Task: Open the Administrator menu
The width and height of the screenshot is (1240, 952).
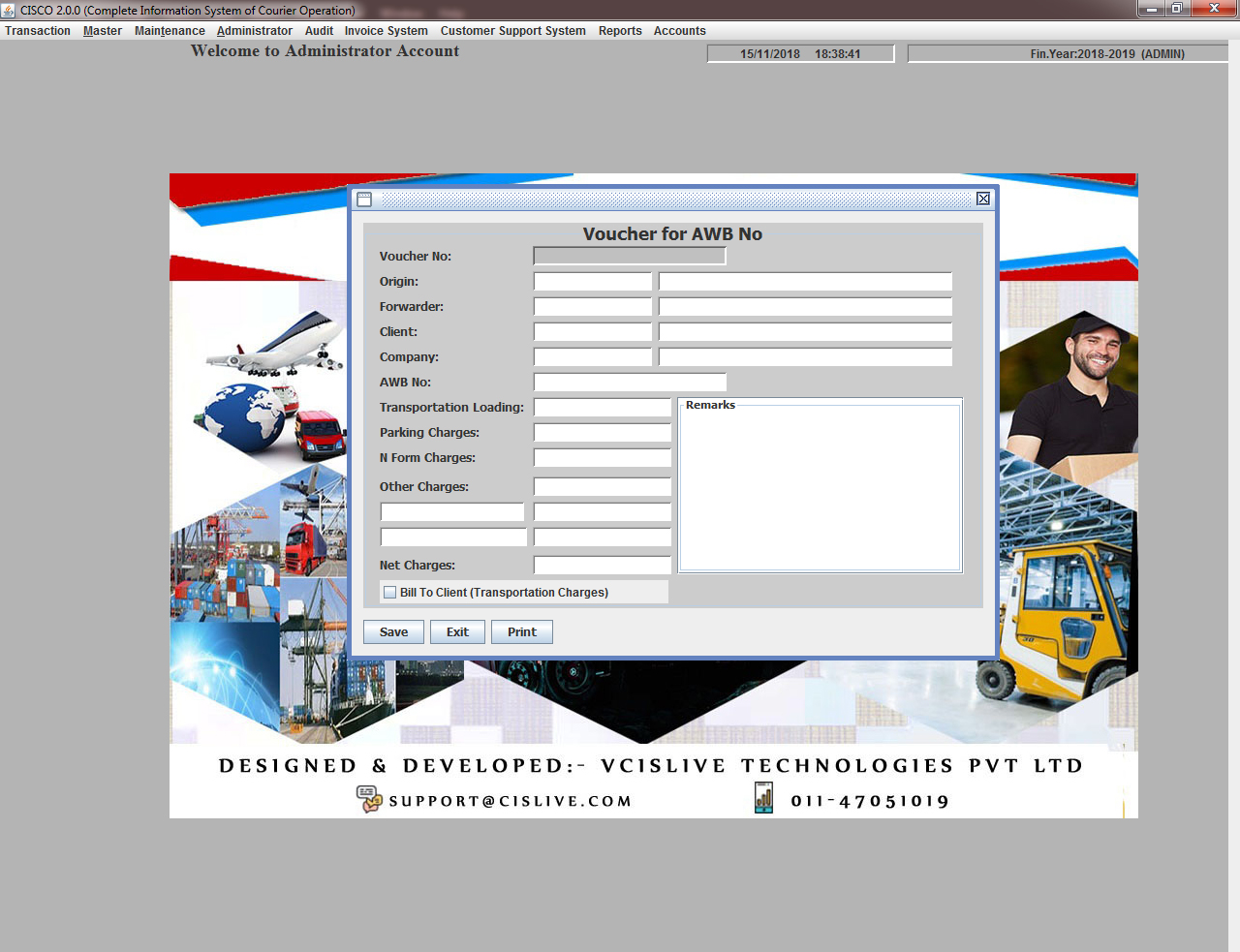Action: point(255,31)
